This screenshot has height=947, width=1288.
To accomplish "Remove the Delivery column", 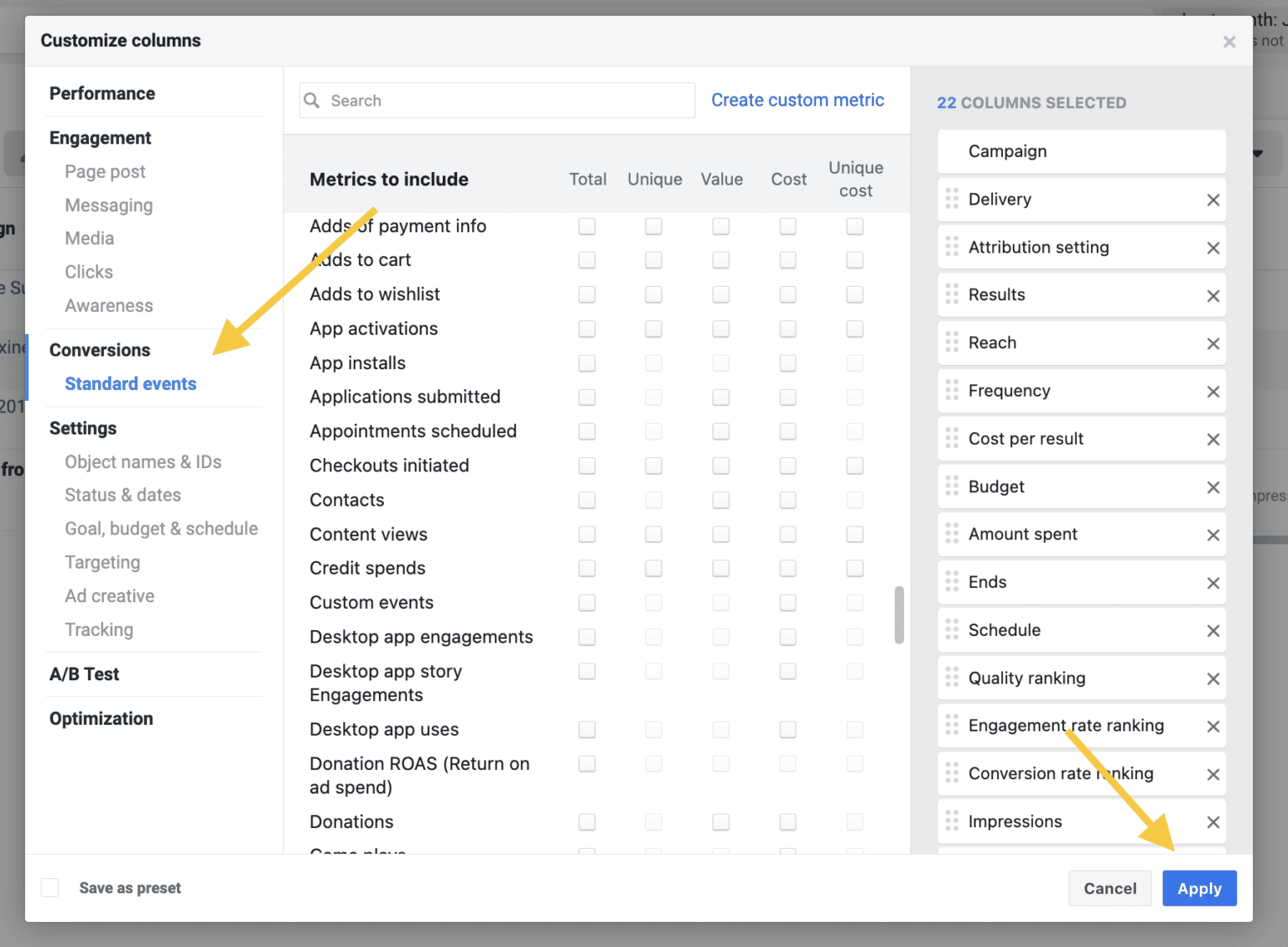I will tap(1213, 200).
